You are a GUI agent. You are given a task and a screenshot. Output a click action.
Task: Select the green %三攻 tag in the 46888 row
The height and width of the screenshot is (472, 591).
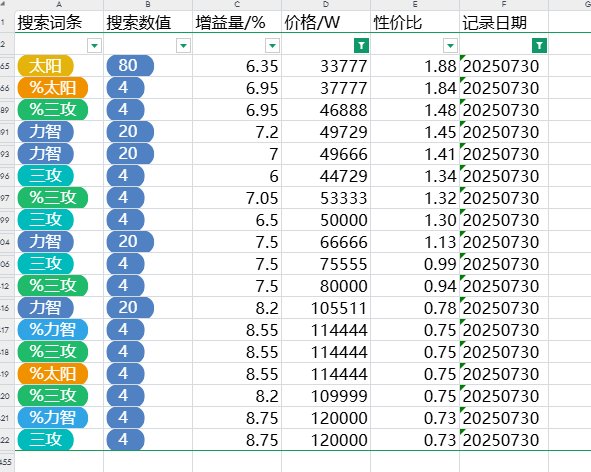click(x=53, y=110)
